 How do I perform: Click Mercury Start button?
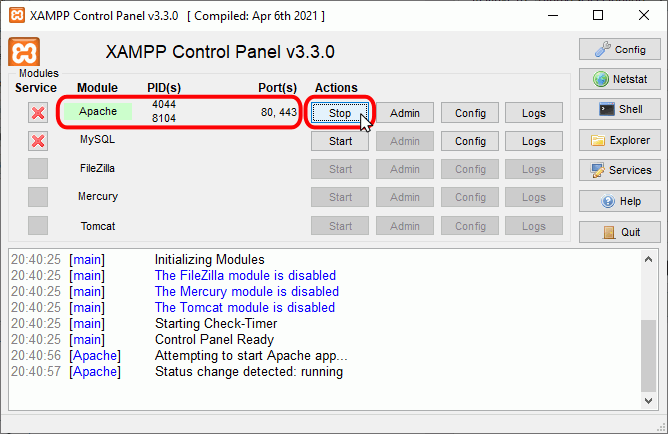[340, 197]
